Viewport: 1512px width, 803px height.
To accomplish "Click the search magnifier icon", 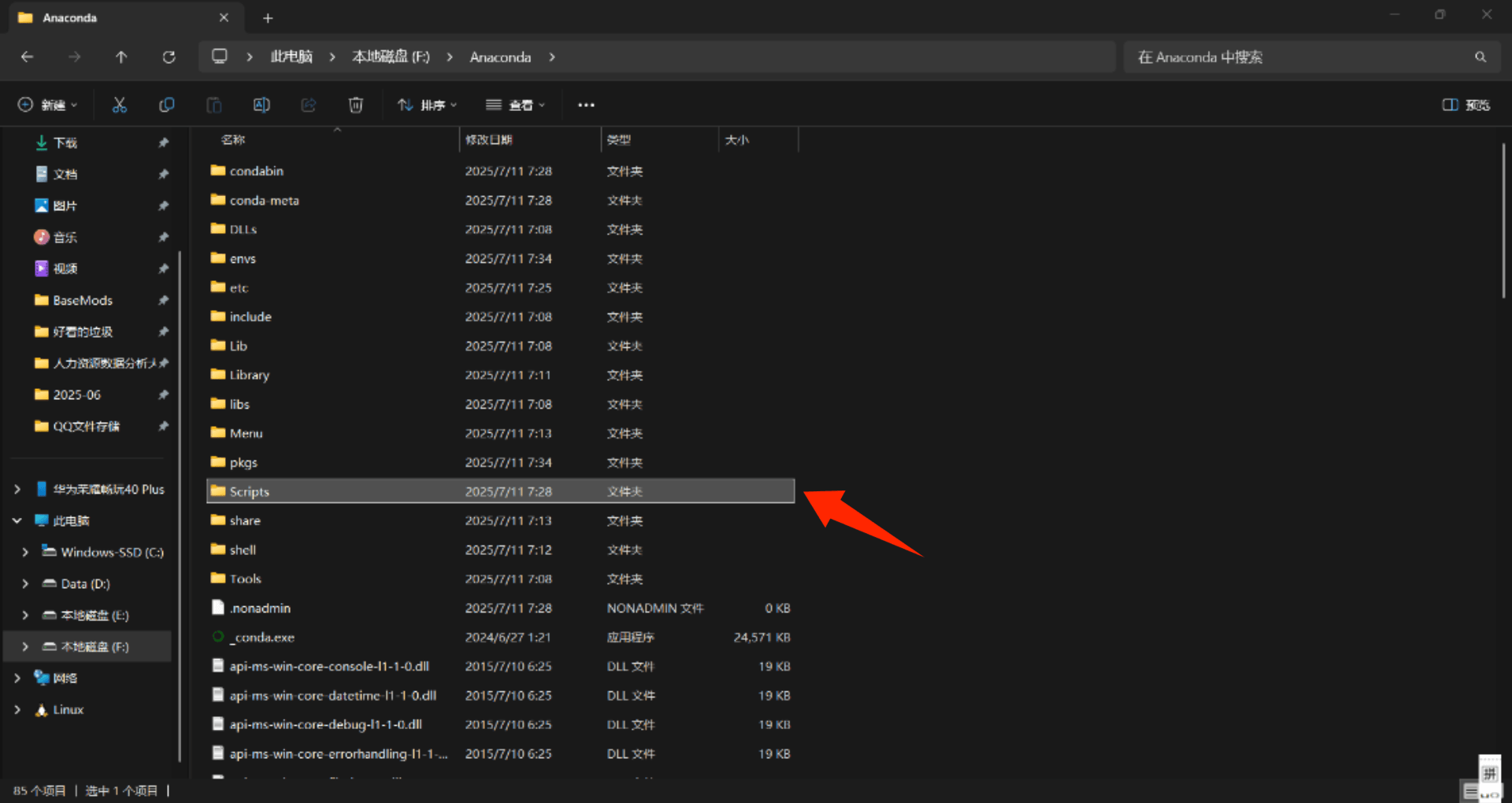I will pyautogui.click(x=1480, y=57).
